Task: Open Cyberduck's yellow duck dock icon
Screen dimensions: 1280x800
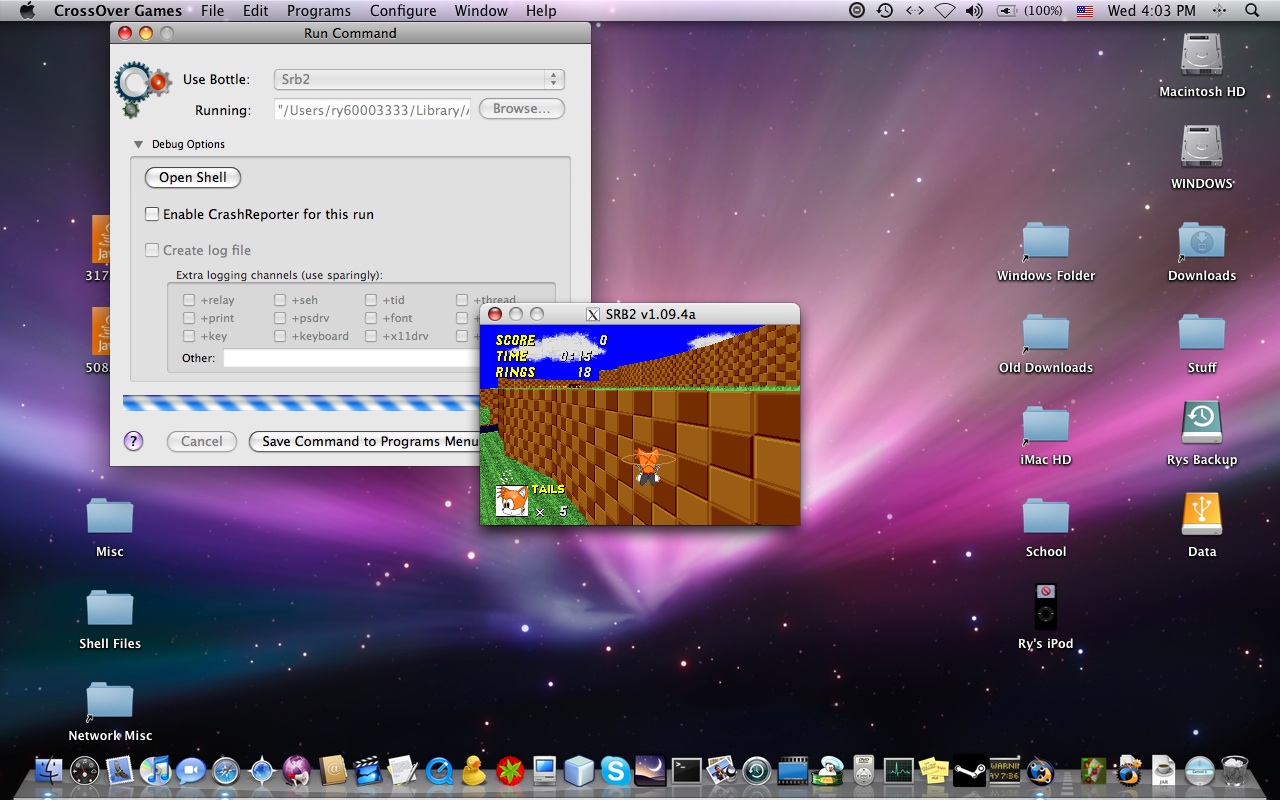Action: click(473, 770)
